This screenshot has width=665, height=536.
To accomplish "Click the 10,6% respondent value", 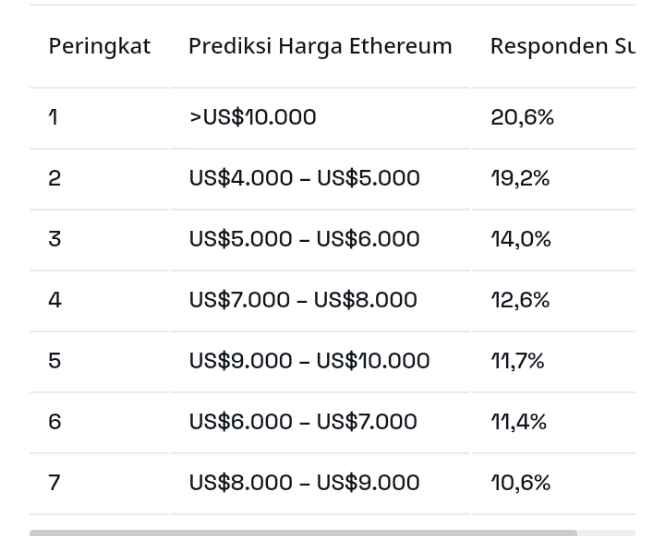I will coord(520,483).
